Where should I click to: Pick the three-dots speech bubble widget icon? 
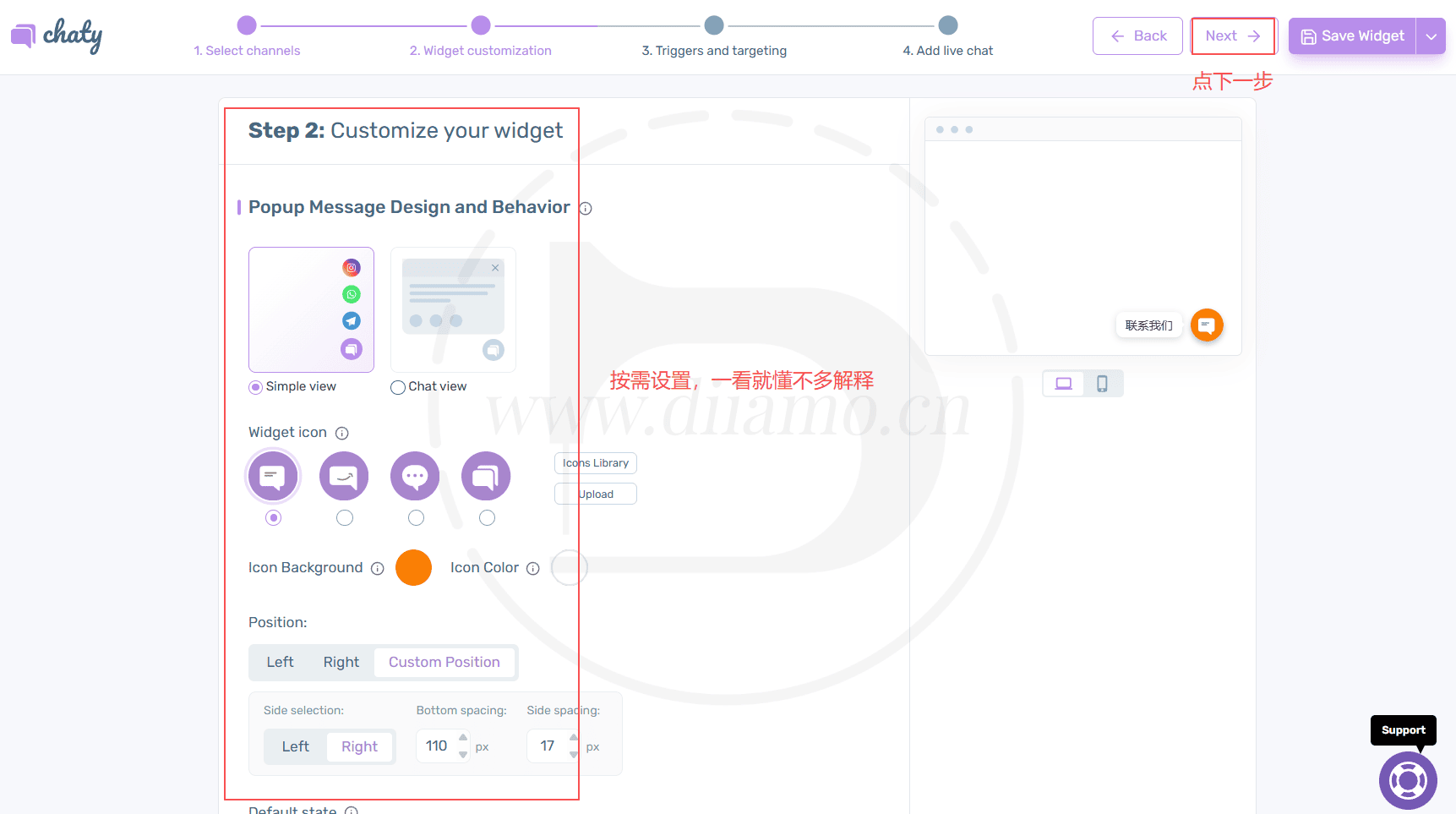[415, 477]
